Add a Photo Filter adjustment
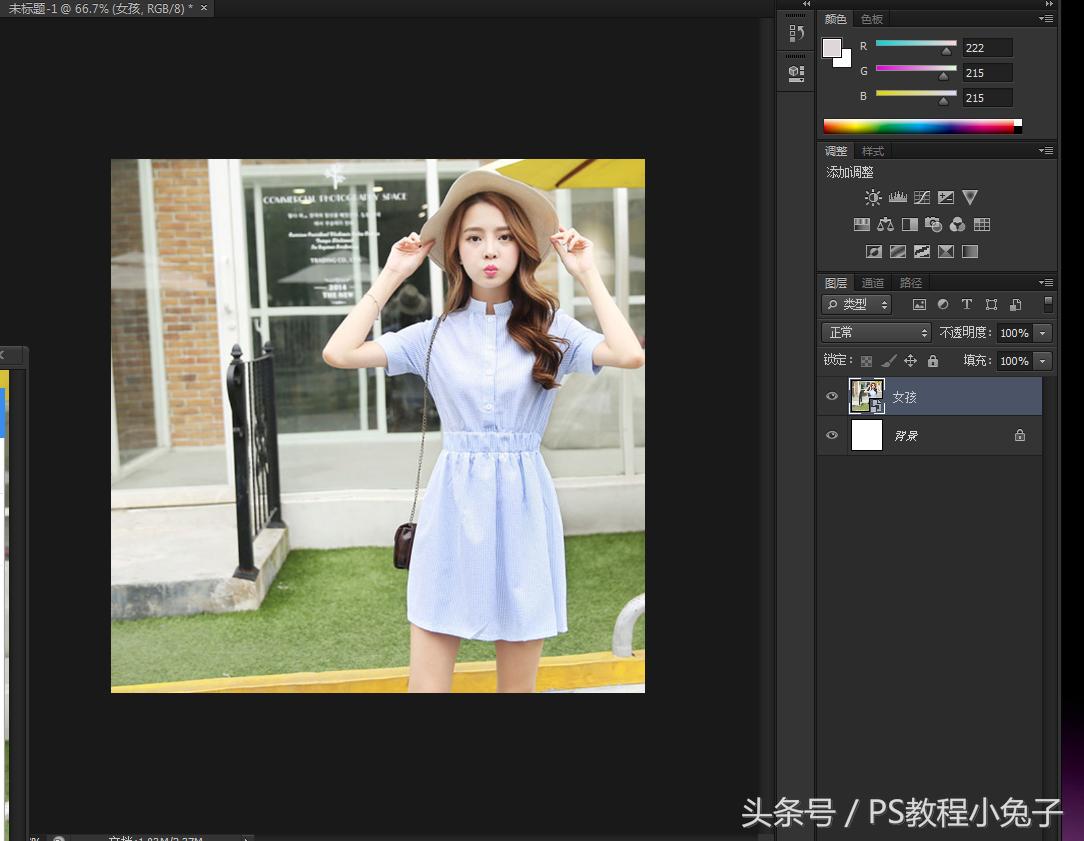The width and height of the screenshot is (1084, 841). pyautogui.click(x=933, y=225)
